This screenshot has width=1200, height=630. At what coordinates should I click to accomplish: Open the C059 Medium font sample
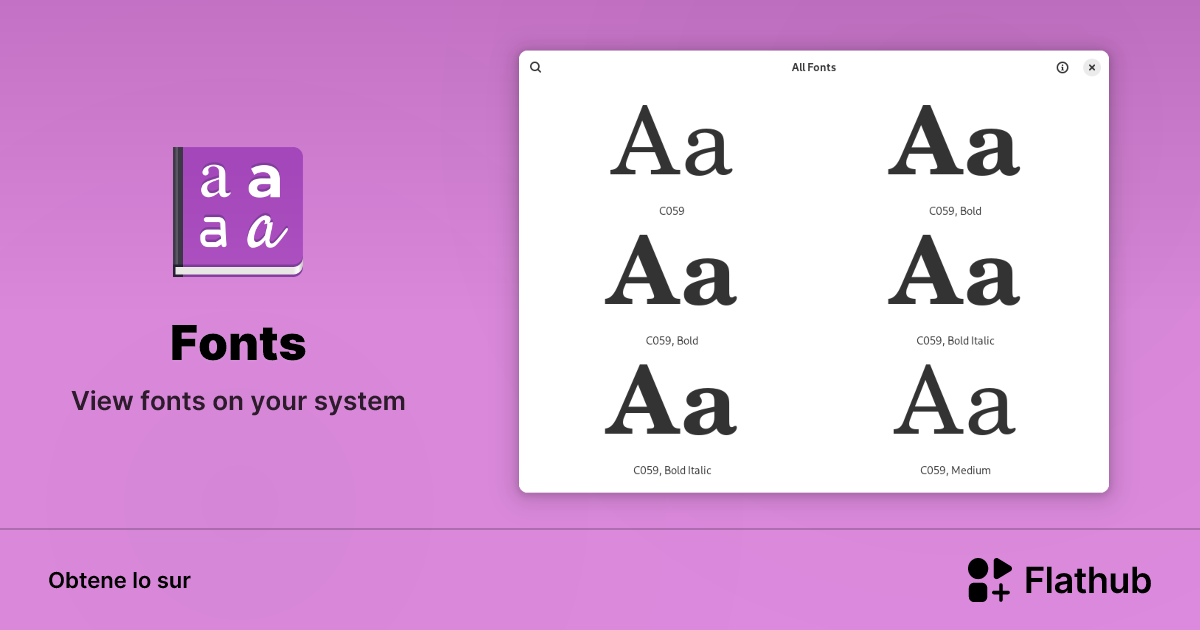[954, 404]
